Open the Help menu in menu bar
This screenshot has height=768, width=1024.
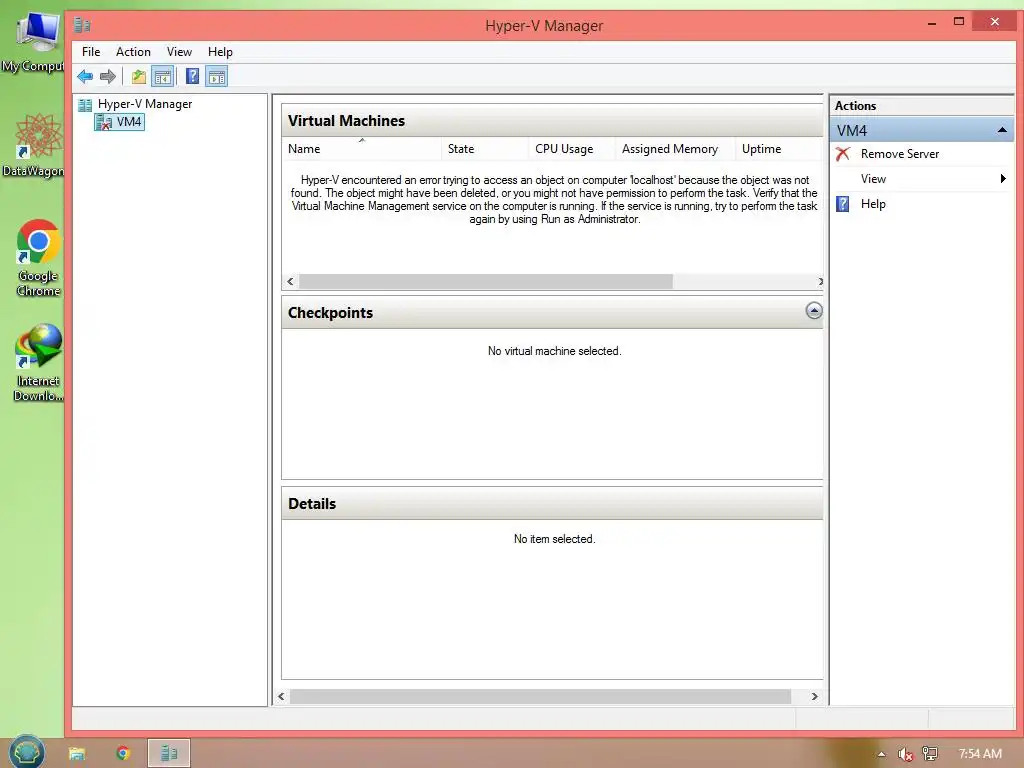(220, 52)
